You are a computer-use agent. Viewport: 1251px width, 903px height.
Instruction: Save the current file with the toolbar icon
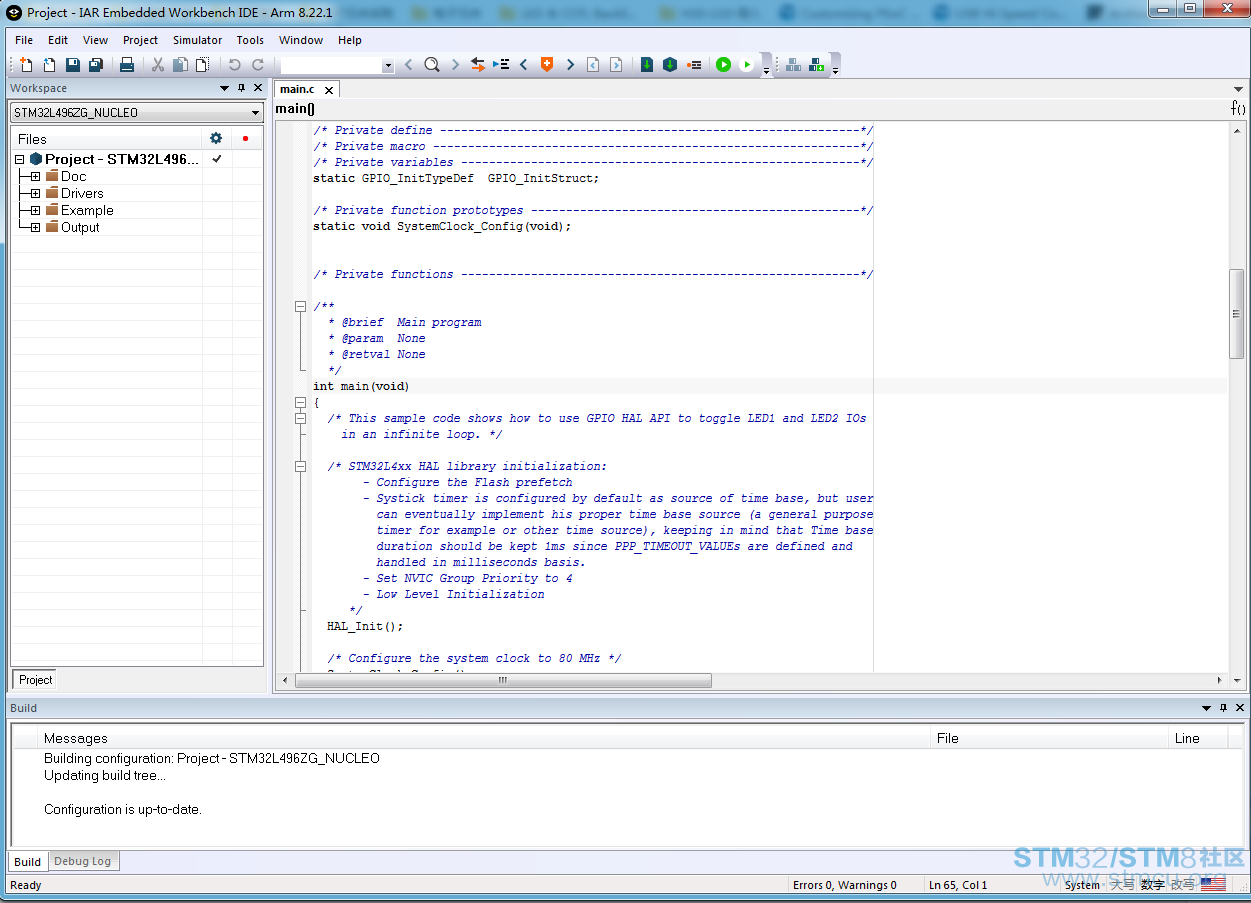click(x=73, y=65)
